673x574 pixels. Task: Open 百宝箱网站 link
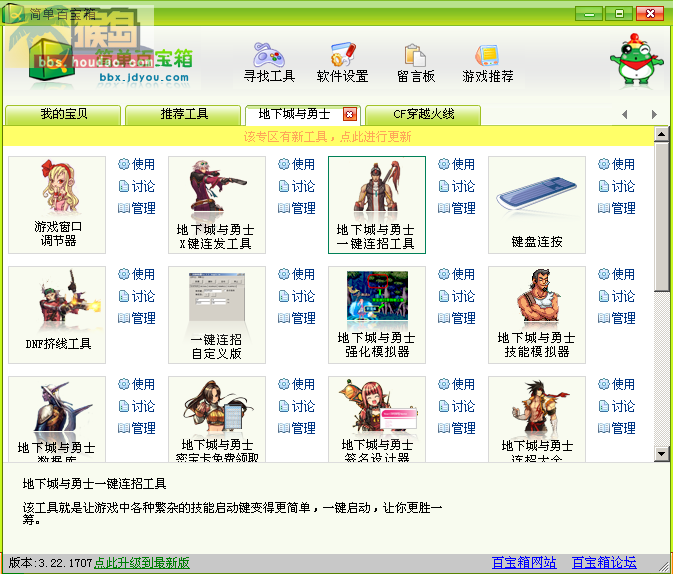(524, 562)
